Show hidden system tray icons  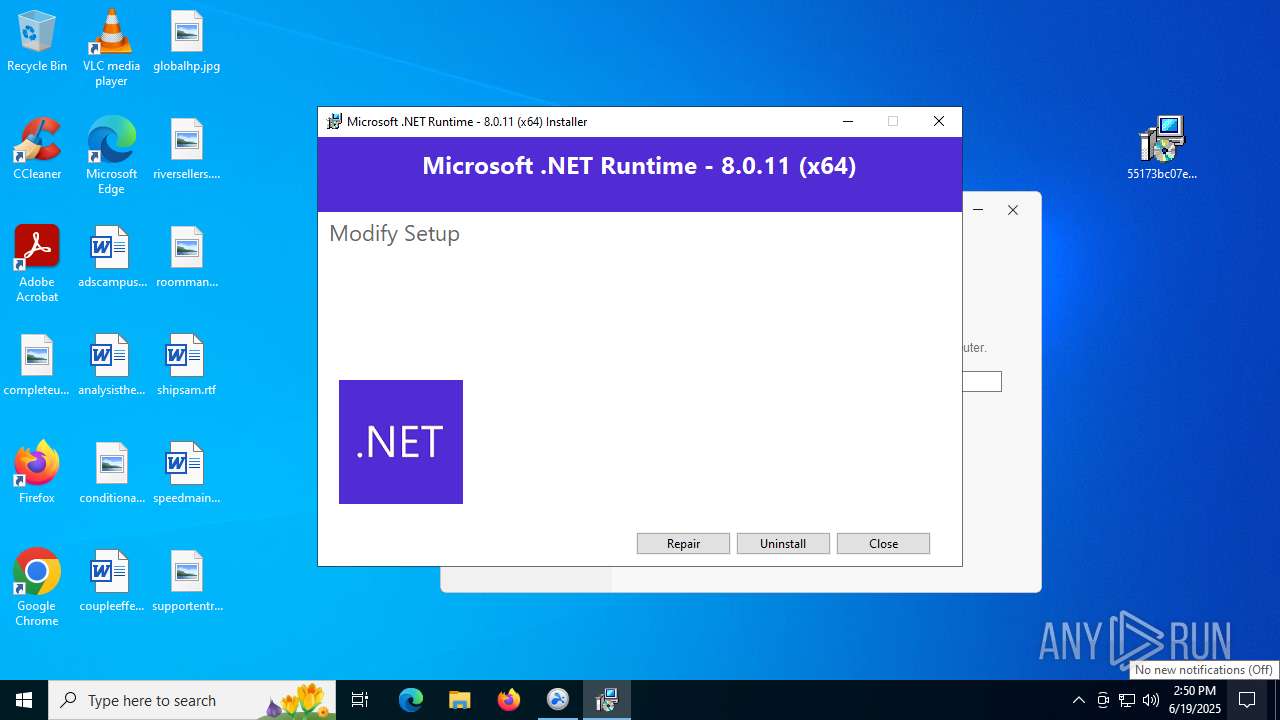click(x=1078, y=700)
